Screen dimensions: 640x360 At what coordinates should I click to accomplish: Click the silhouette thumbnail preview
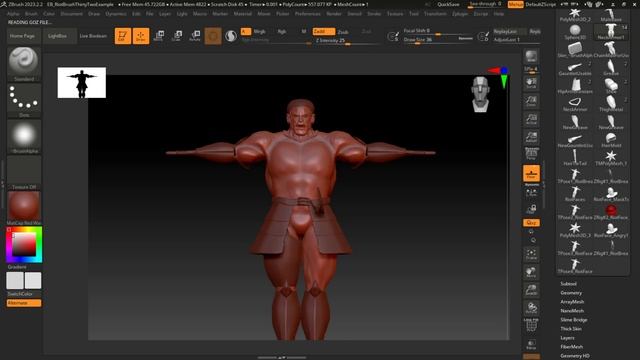tap(82, 83)
